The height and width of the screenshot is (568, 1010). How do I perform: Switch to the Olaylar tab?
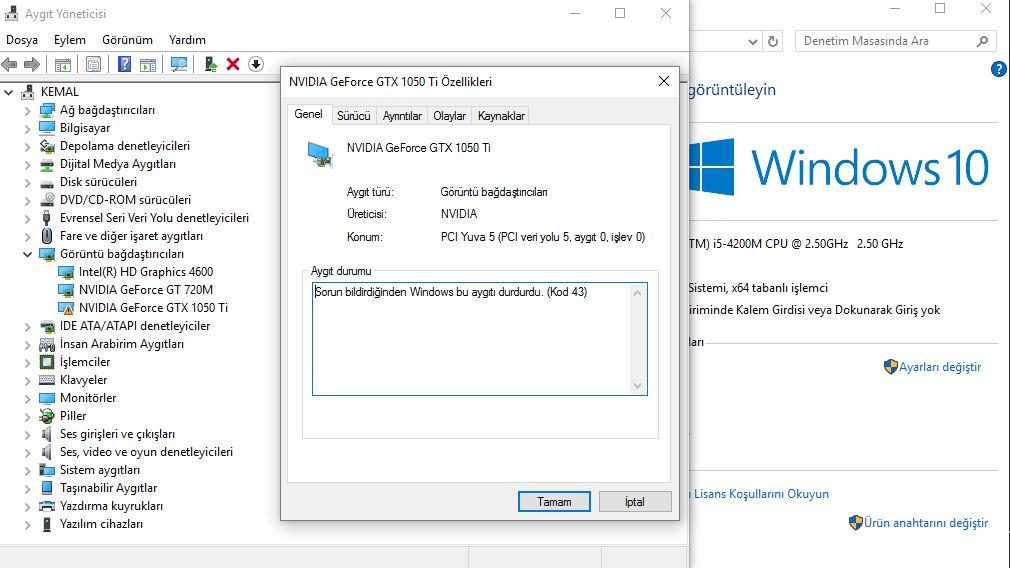[x=449, y=116]
